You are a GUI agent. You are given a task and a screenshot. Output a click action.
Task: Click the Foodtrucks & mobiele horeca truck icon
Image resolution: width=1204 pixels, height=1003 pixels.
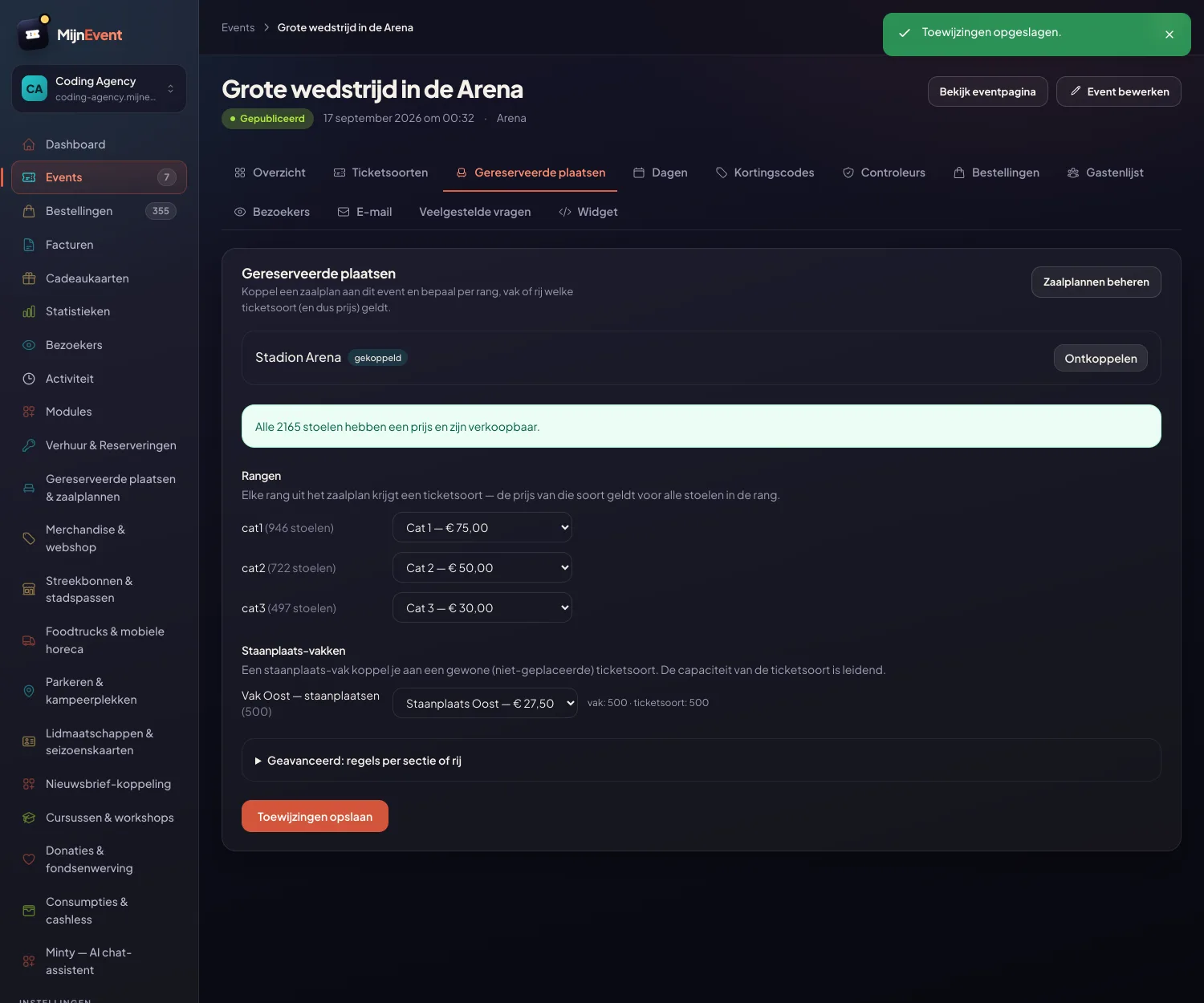click(x=29, y=640)
